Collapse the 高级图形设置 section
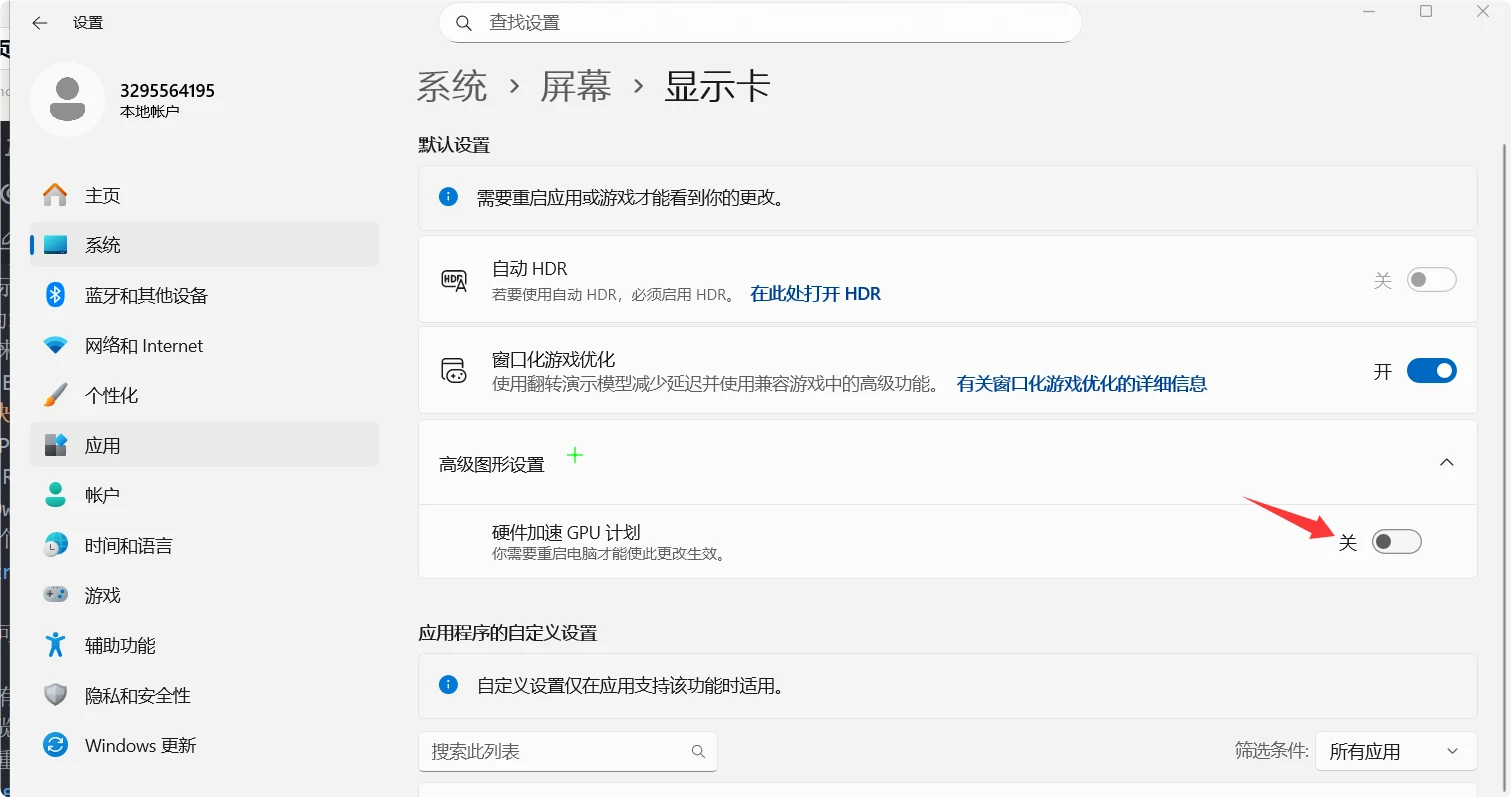The width and height of the screenshot is (1511, 797). click(1446, 462)
